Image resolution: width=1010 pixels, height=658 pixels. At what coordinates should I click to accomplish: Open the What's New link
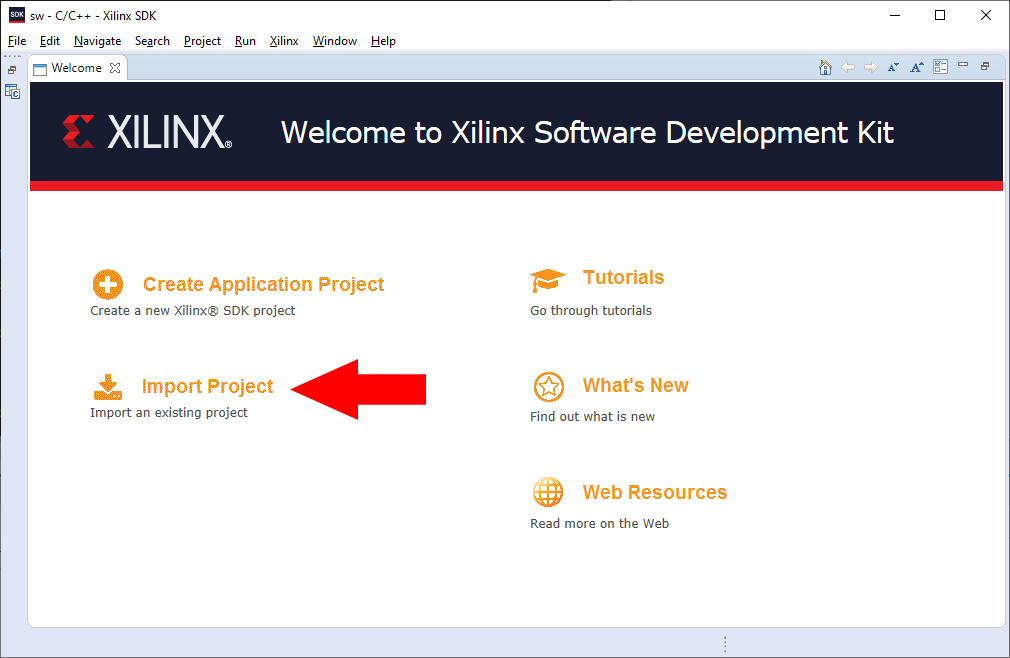click(636, 385)
